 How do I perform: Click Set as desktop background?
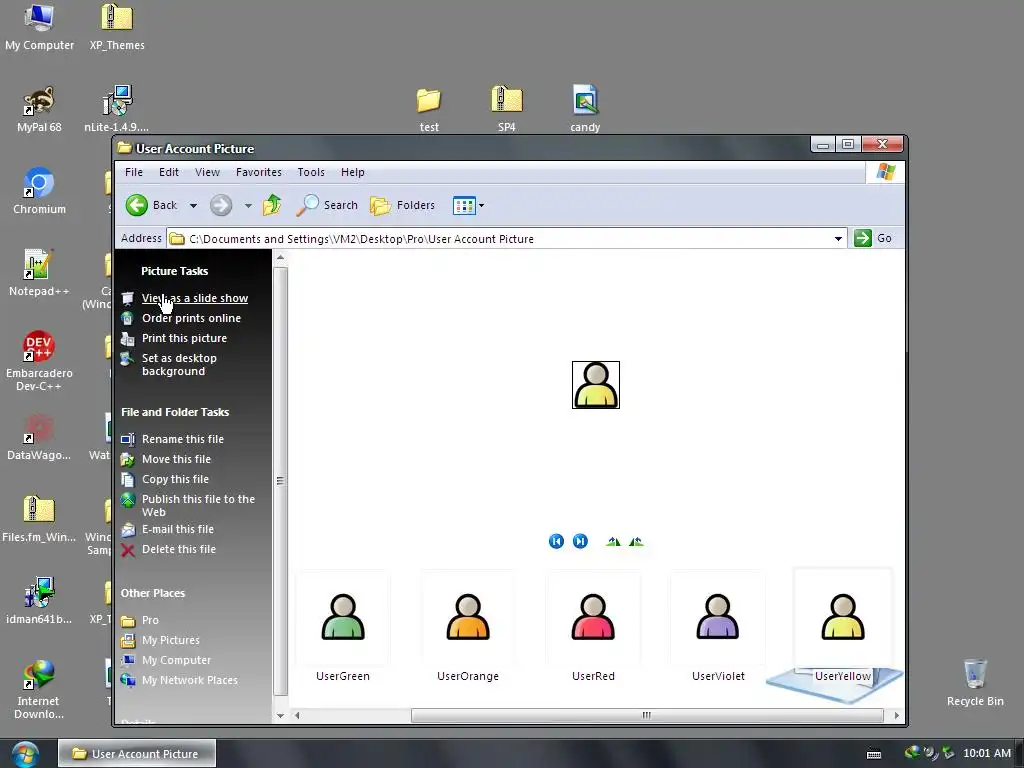[179, 364]
